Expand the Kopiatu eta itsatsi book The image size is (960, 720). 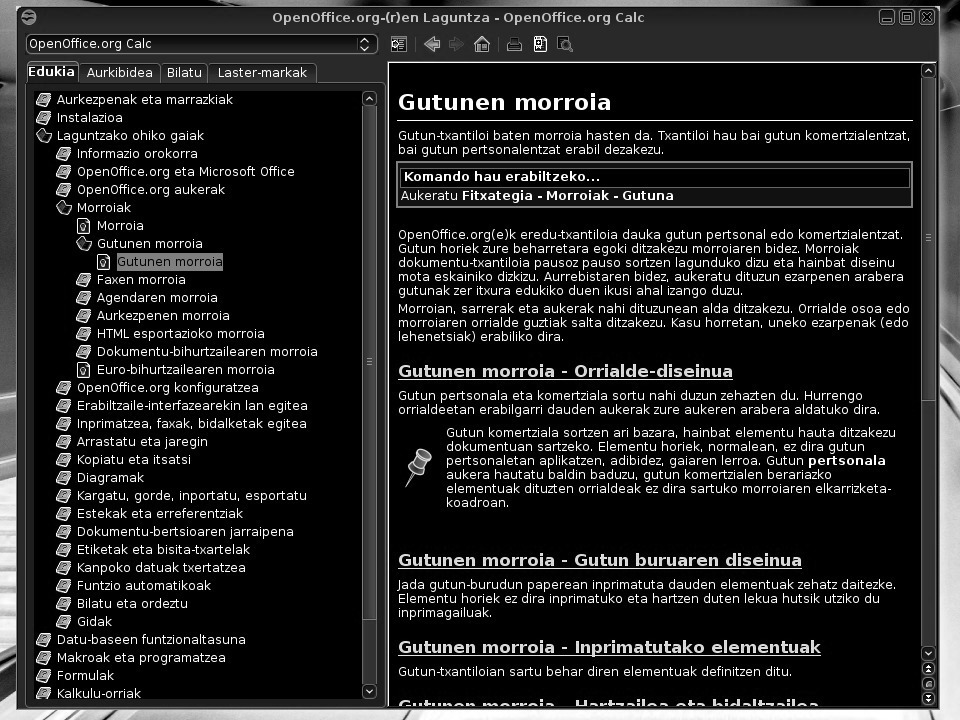pos(124,460)
